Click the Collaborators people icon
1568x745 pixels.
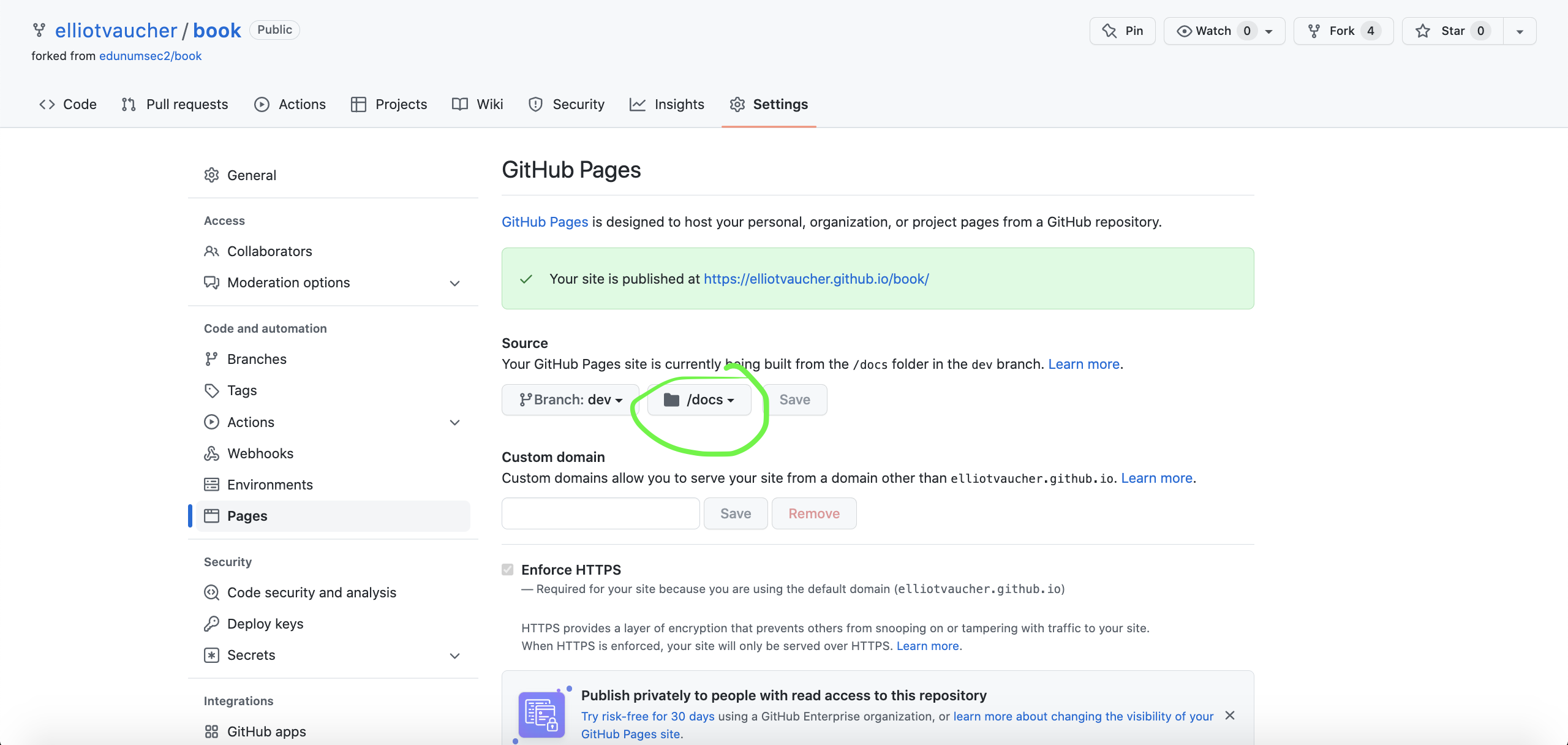click(212, 251)
